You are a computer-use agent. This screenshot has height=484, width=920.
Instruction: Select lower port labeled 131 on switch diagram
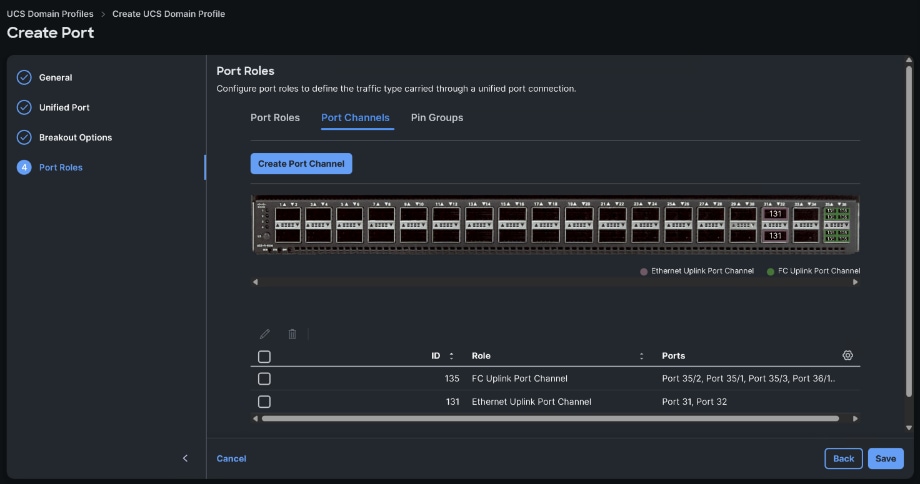tap(775, 235)
